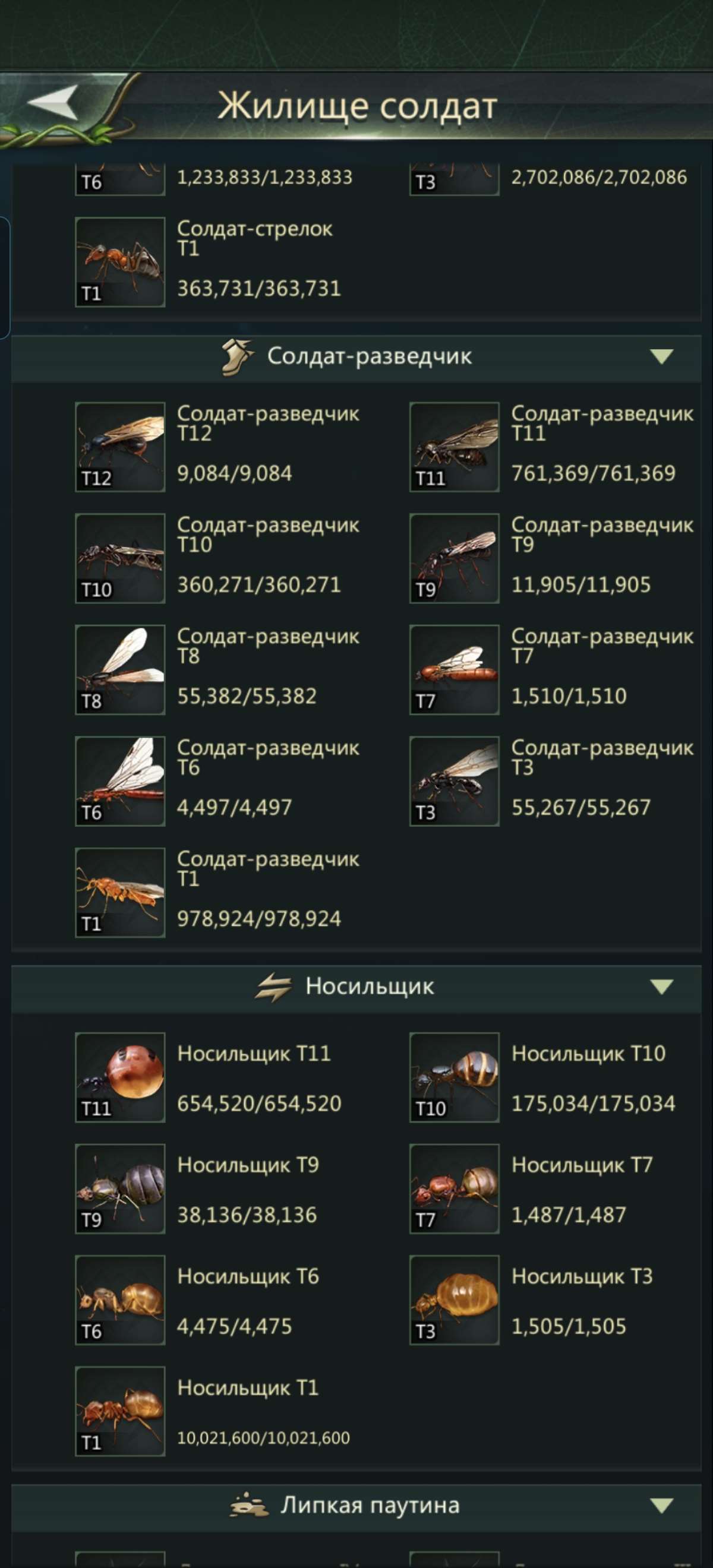The image size is (713, 1568).
Task: Collapse the Солдат-разведчик section arrow
Action: (x=662, y=356)
